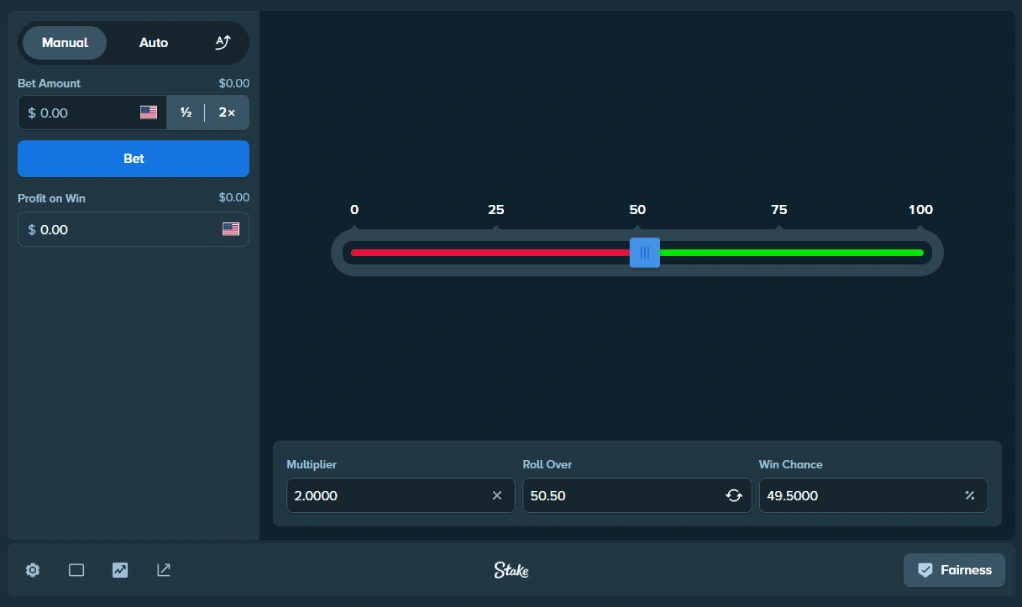Screen dimensions: 1022x607
Task: Click the red portion of the roll slider
Action: 490,253
